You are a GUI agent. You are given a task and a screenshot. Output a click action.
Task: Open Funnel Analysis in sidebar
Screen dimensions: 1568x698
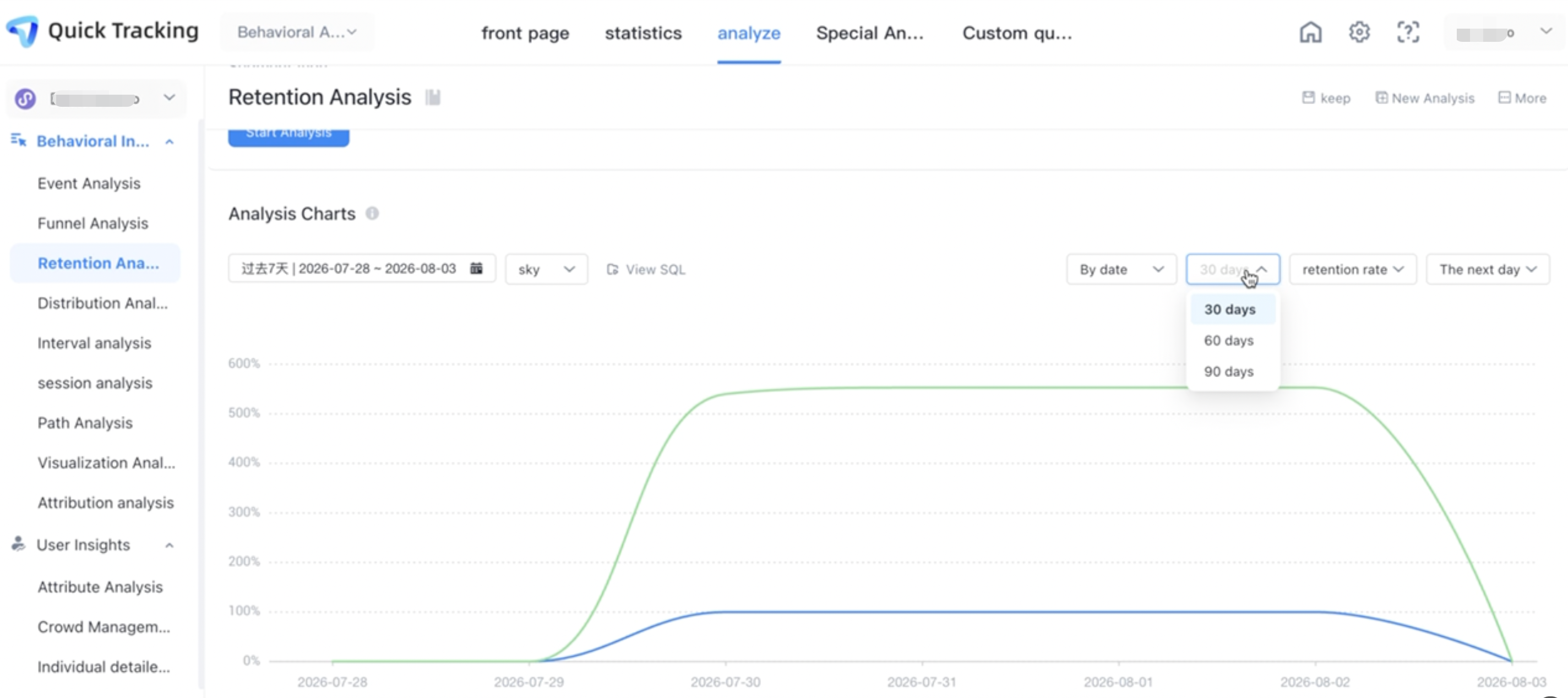point(92,223)
